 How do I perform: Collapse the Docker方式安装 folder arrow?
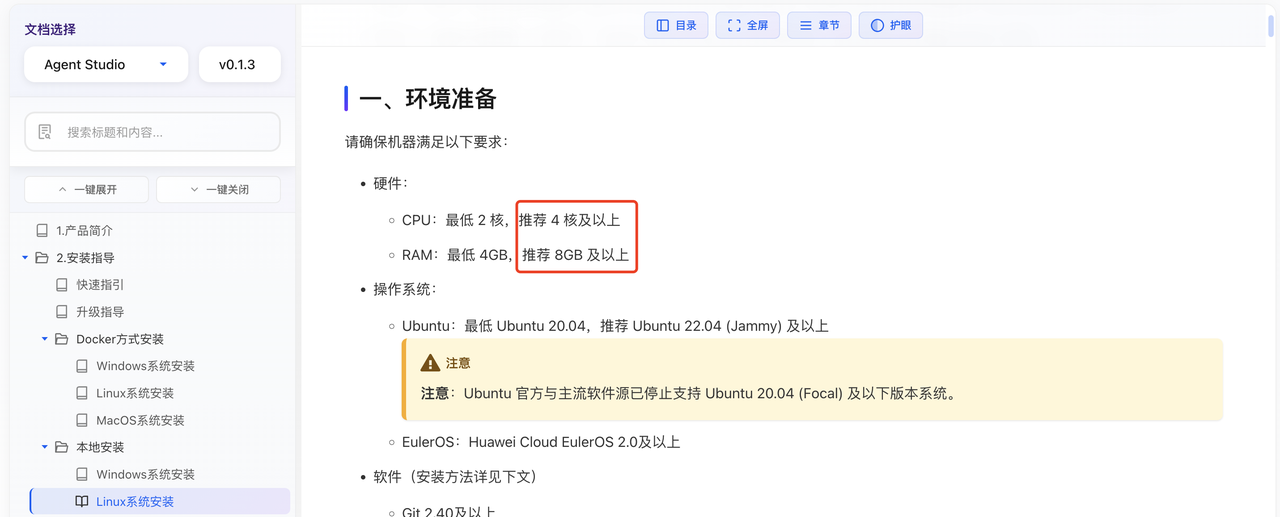45,339
